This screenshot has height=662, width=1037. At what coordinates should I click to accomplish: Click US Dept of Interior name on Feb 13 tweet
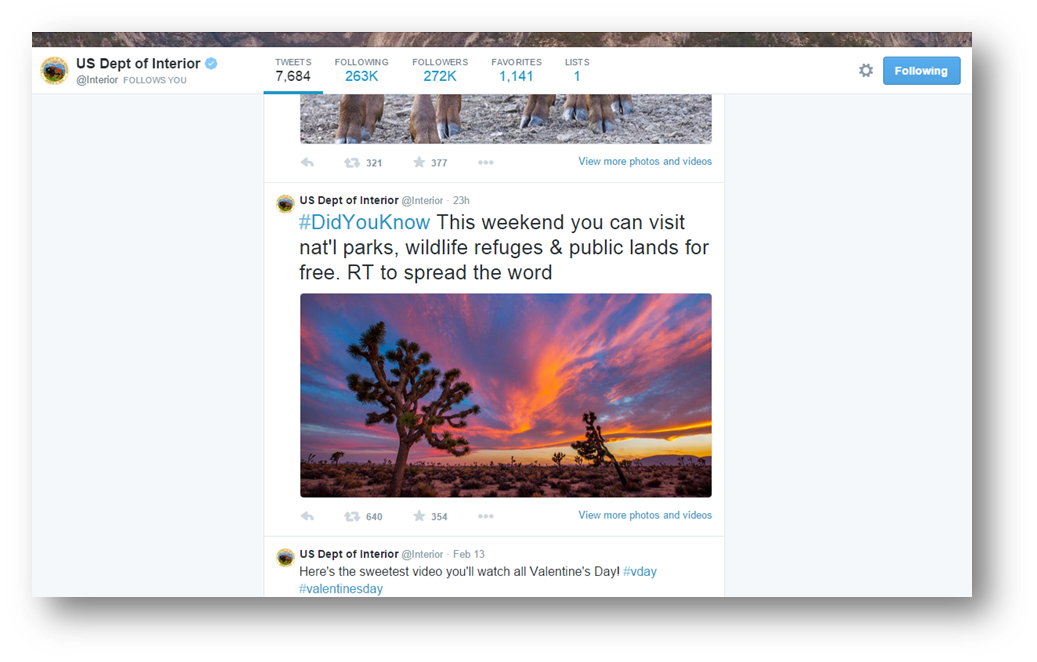pyautogui.click(x=349, y=554)
